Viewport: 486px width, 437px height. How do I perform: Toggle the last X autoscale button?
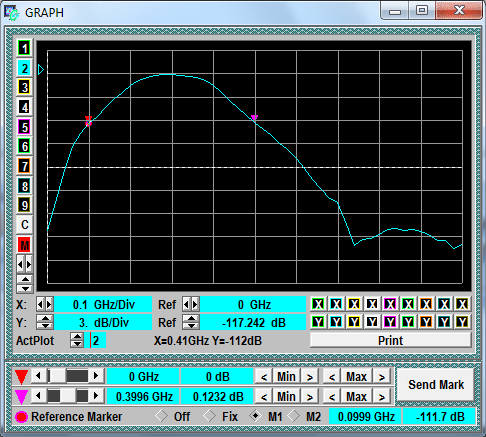click(x=462, y=304)
